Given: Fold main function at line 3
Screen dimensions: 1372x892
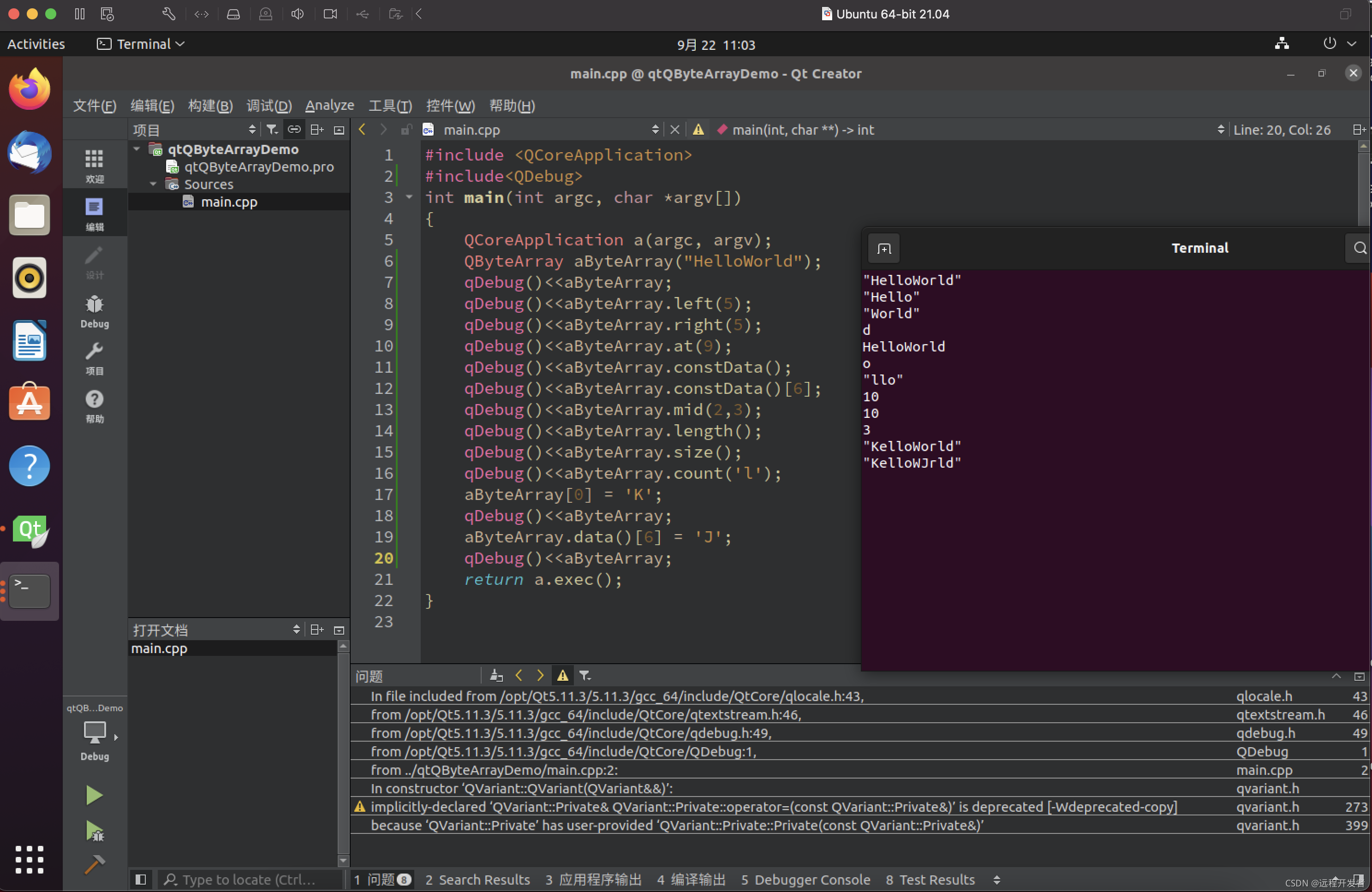Looking at the screenshot, I should pos(409,197).
